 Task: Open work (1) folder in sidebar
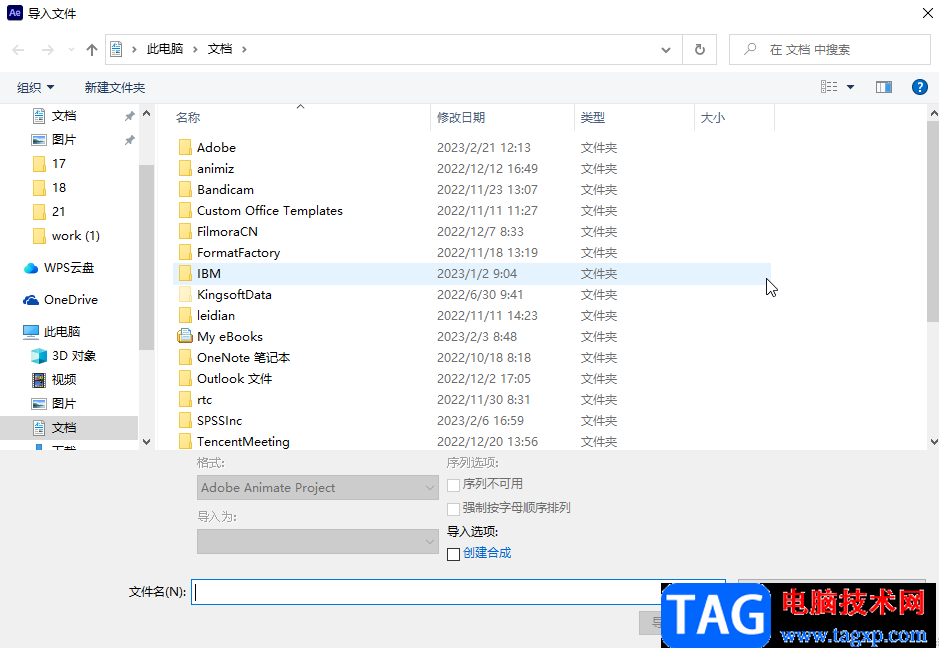[75, 235]
